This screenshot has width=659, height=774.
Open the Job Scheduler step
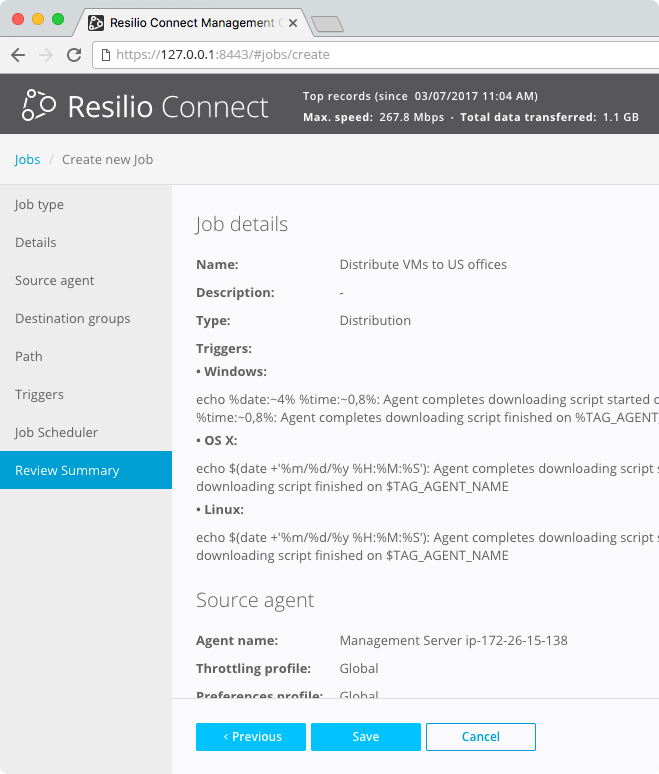pyautogui.click(x=86, y=432)
